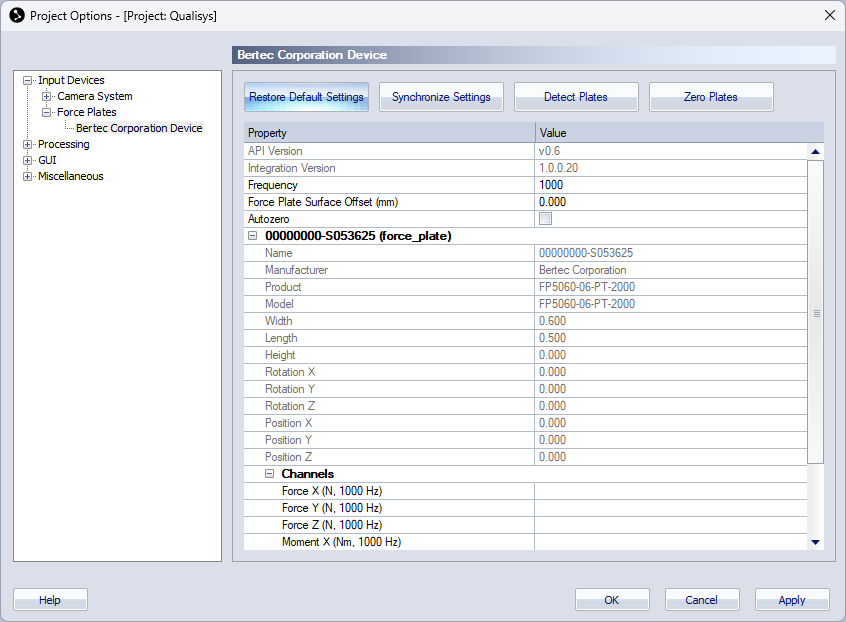Open Help
Screen dimensions: 846x622
(50, 600)
